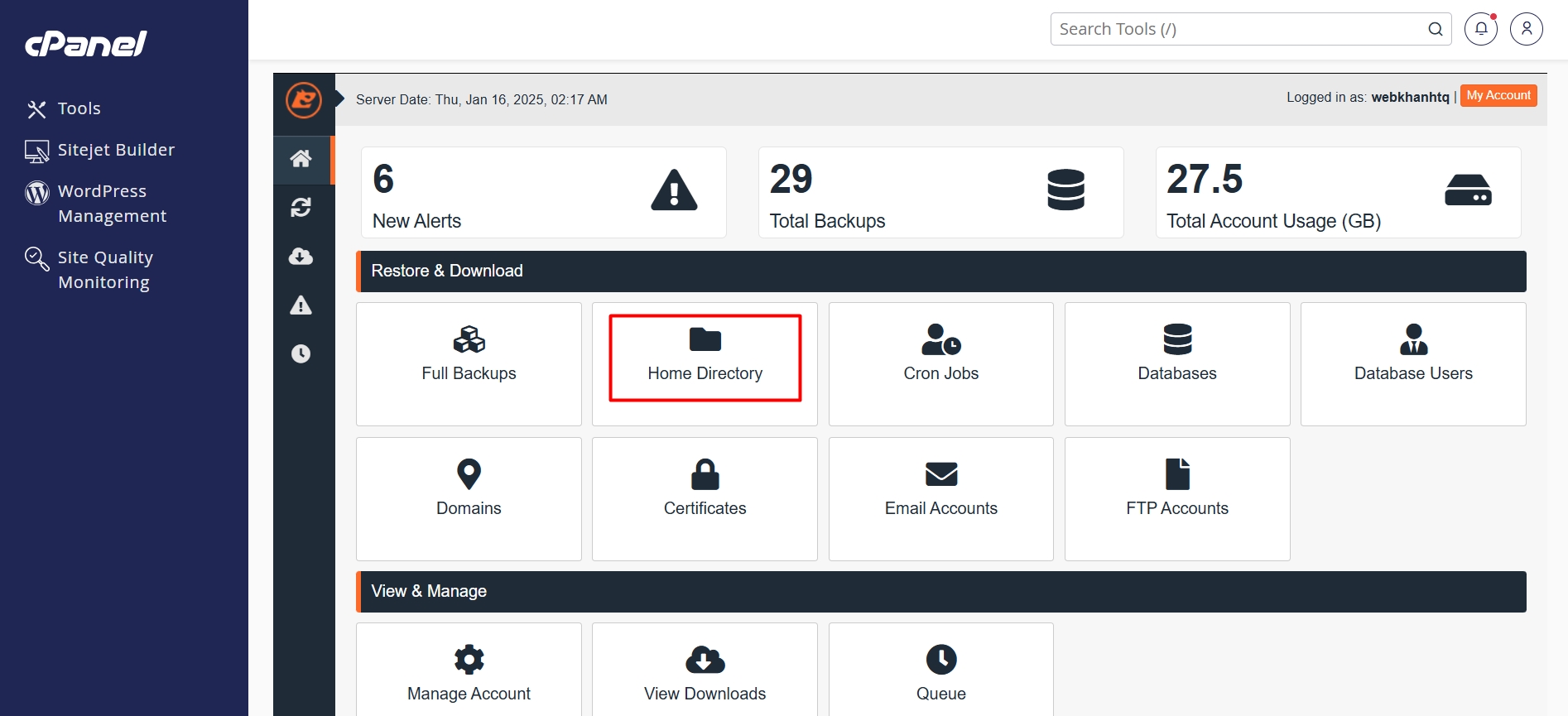Open the Home Directory tile
This screenshot has width=1568, height=716.
(x=705, y=358)
